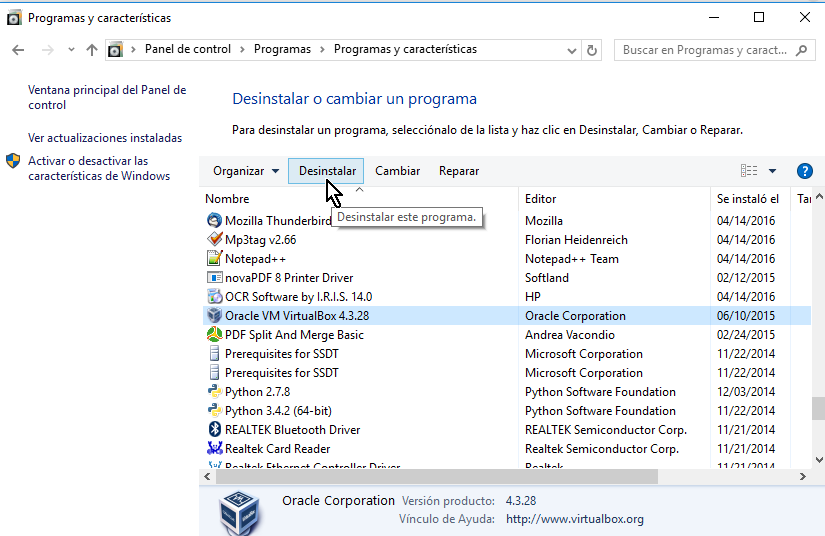Select the first Prerequisites for SSDT icon
The width and height of the screenshot is (825, 536).
click(214, 353)
